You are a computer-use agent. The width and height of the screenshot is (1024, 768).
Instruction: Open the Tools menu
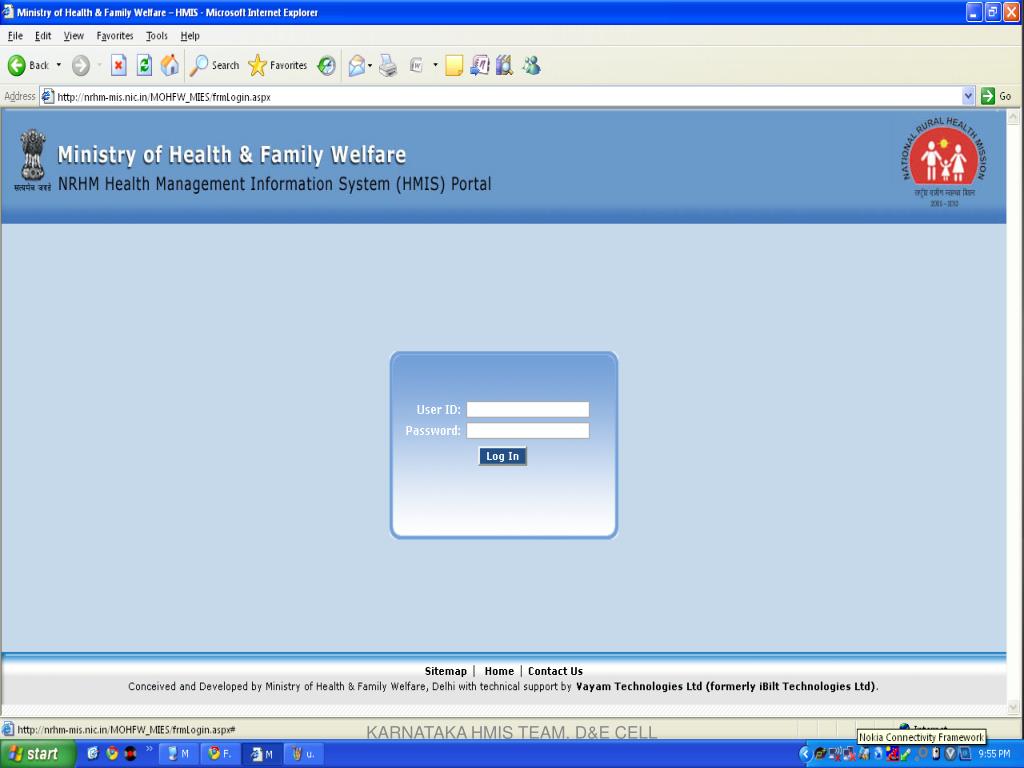point(157,36)
